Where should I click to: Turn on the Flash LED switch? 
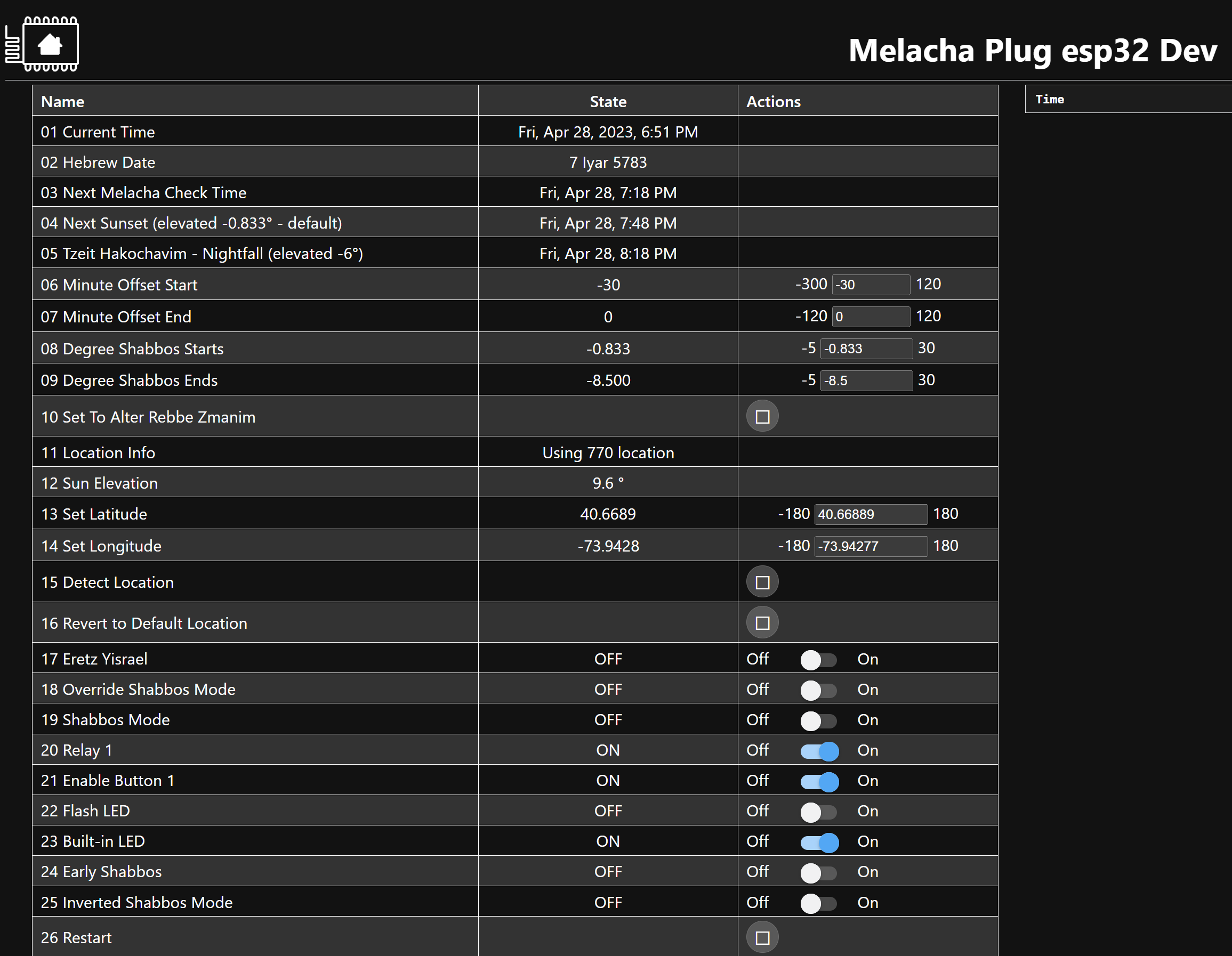[x=818, y=812]
